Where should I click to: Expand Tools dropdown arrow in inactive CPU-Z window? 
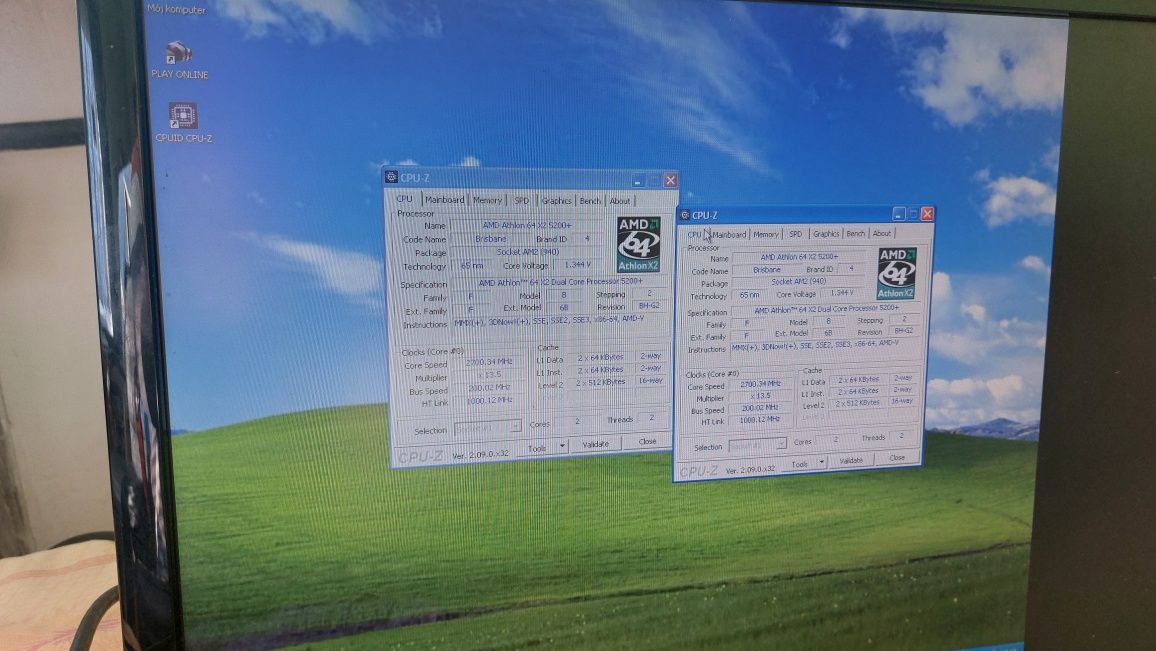click(x=563, y=446)
